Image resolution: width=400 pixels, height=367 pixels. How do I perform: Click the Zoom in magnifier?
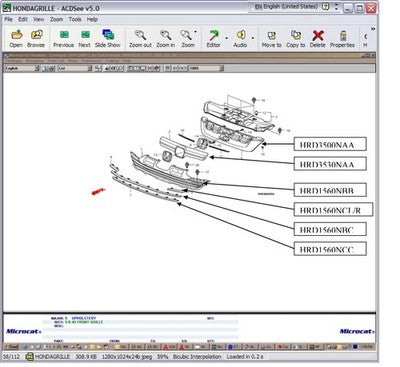[x=166, y=38]
